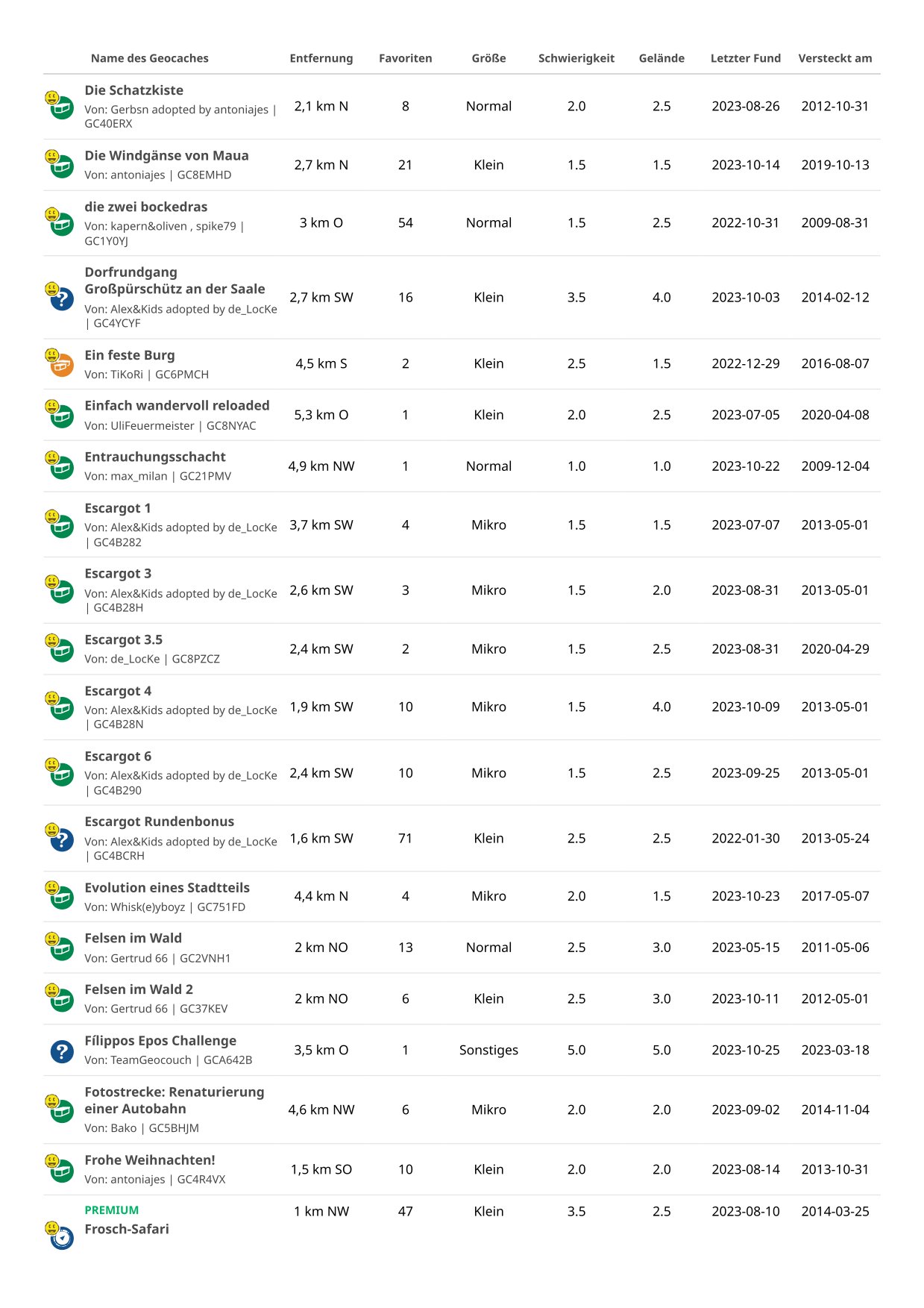Viewport: 924px width, 1308px height.
Task: Sort by the Entfernung column header
Action: click(x=321, y=58)
